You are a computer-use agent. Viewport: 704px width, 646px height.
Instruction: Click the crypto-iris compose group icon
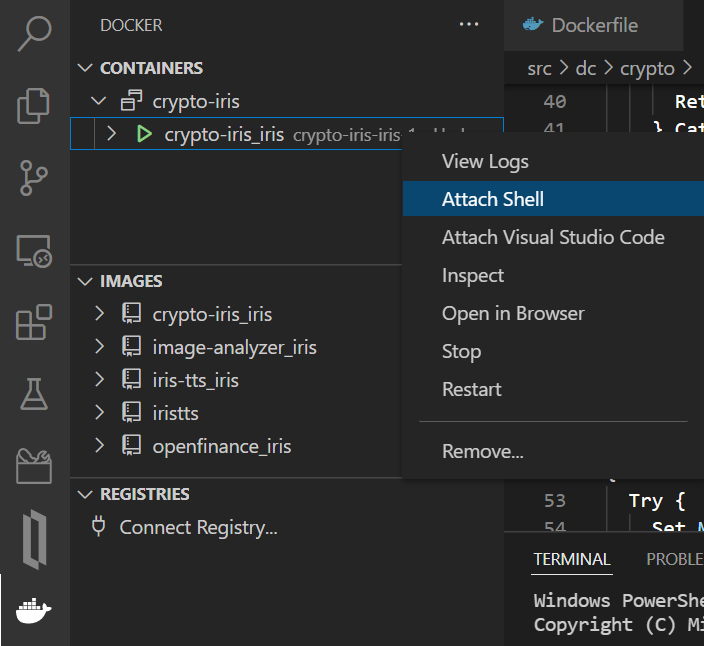click(x=132, y=101)
